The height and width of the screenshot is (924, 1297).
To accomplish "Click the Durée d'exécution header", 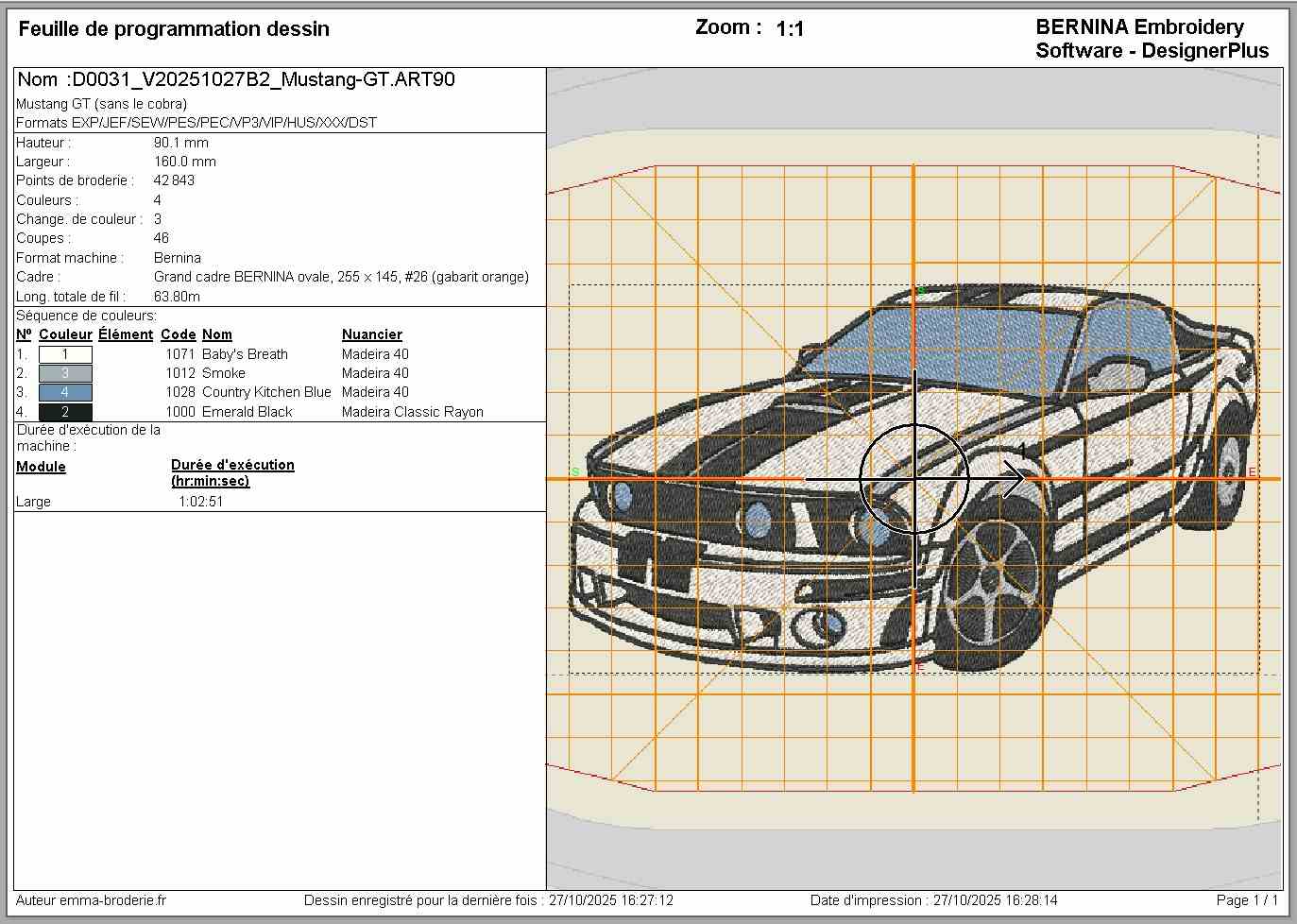I will (232, 472).
